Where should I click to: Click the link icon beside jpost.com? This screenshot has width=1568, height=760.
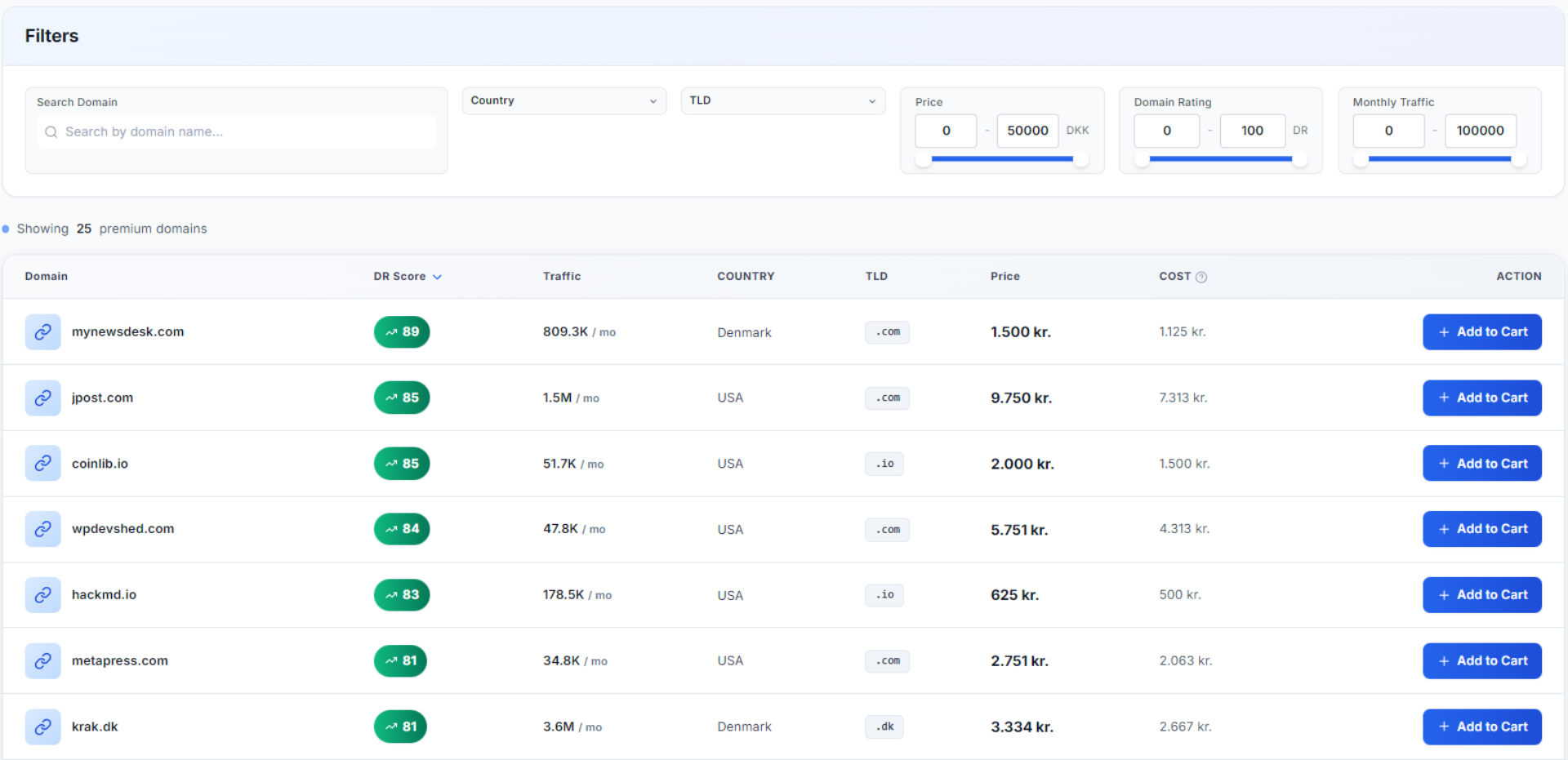point(44,398)
